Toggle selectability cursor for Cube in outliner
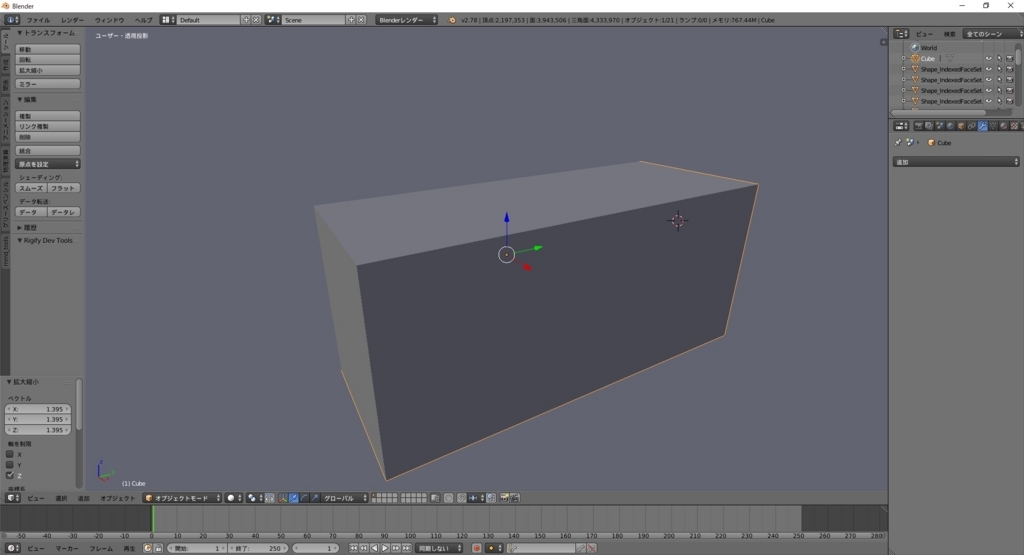1024x555 pixels. pyautogui.click(x=999, y=58)
